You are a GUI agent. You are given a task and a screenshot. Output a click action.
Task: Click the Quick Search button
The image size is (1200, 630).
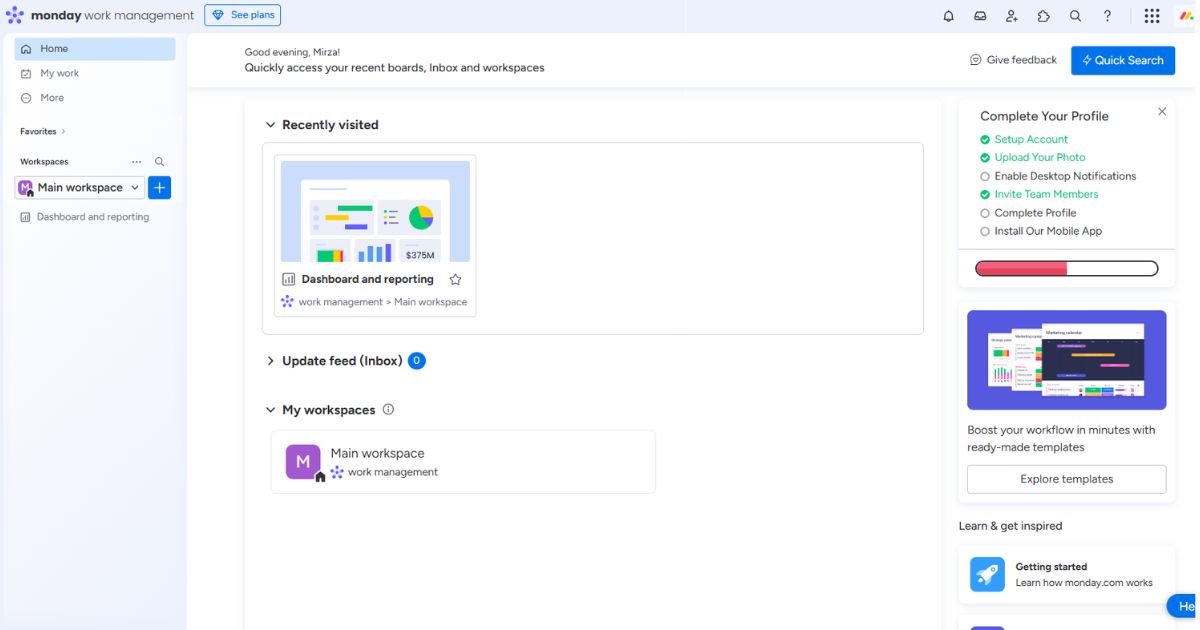coord(1122,60)
